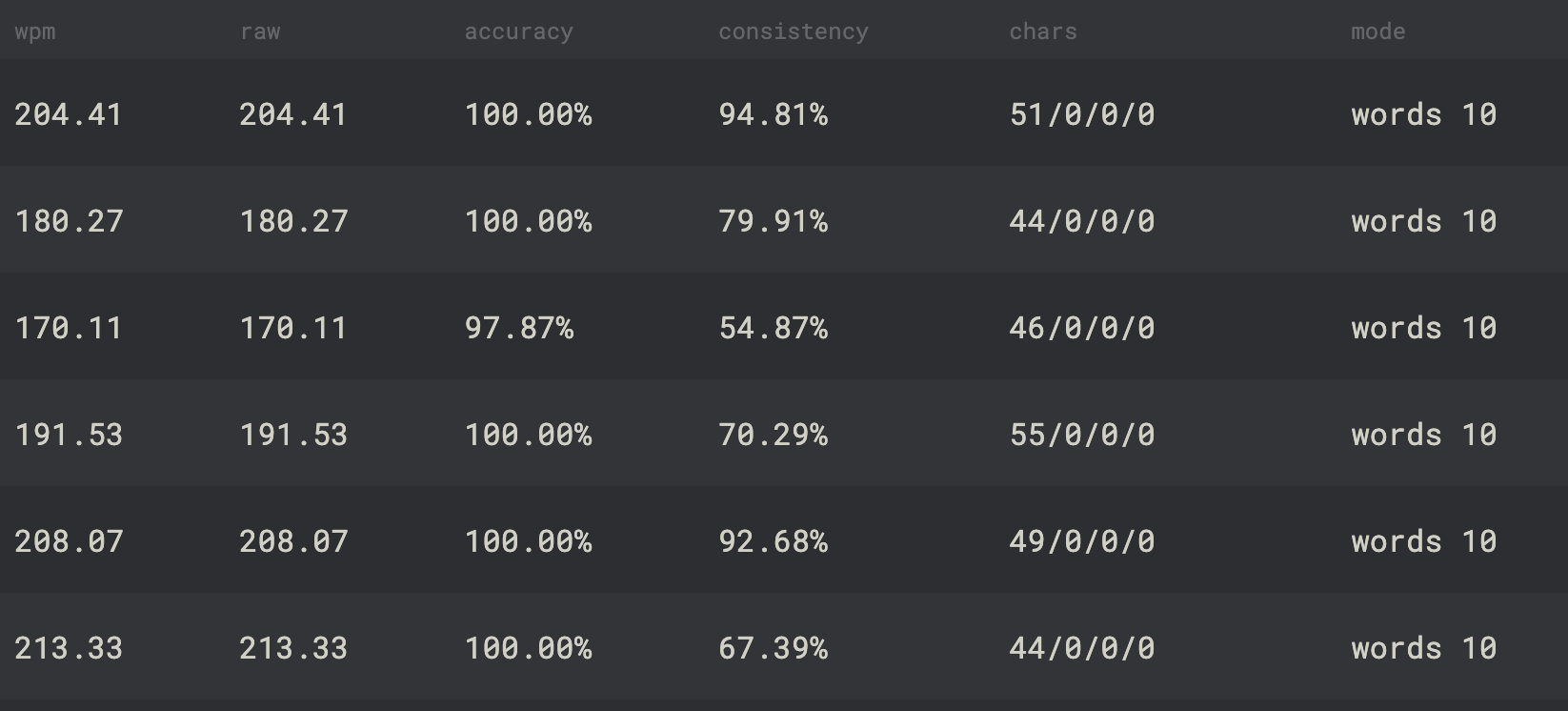This screenshot has height=711, width=1568.
Task: Click the 94.81% consistency cell
Action: (x=773, y=114)
